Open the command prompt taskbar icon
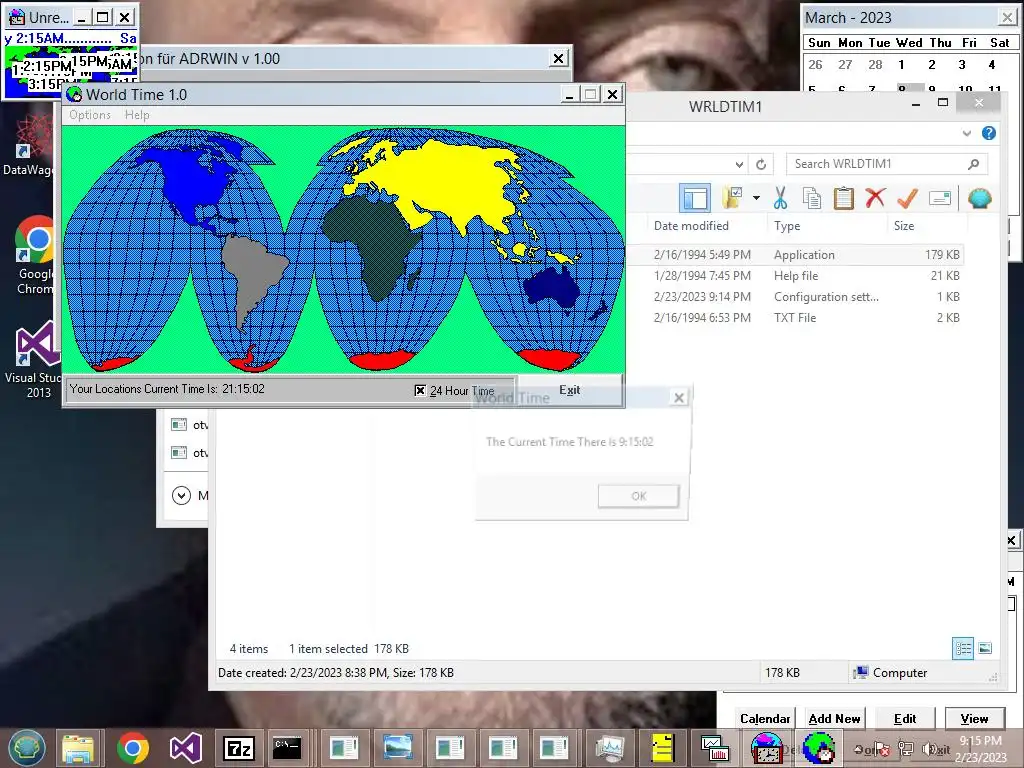This screenshot has height=768, width=1024. tap(287, 748)
